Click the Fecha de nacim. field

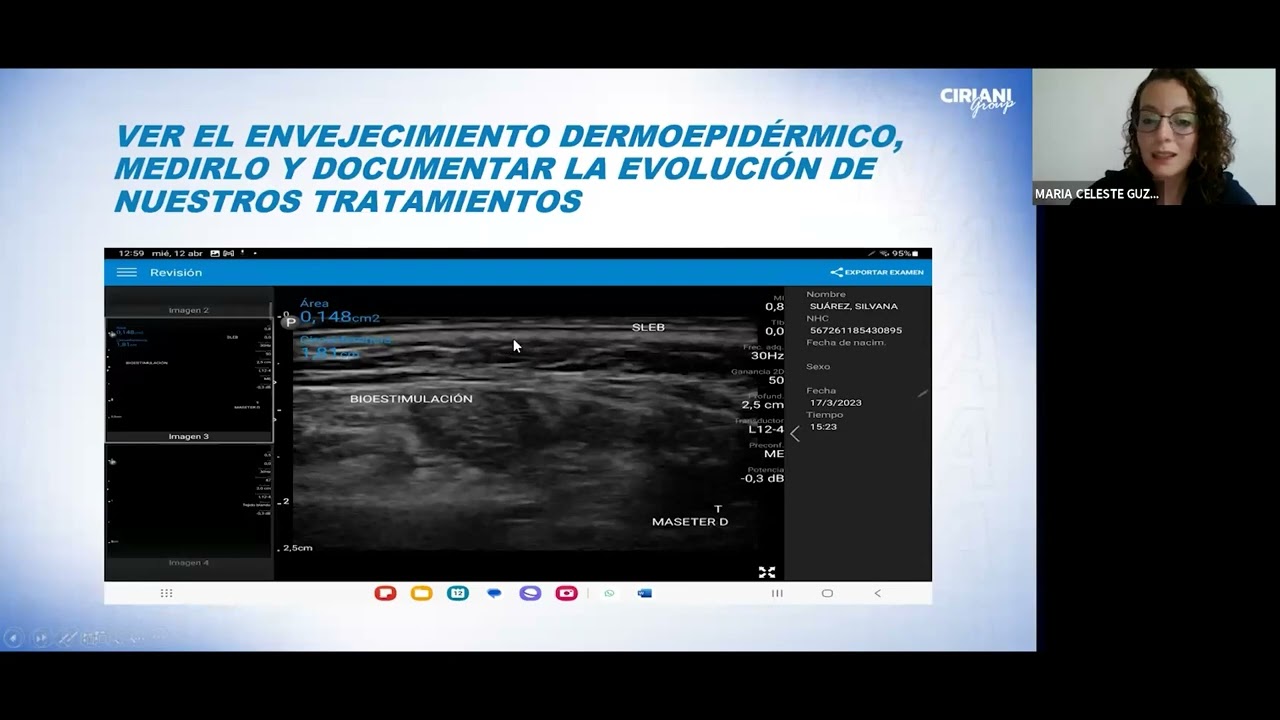pyautogui.click(x=846, y=342)
